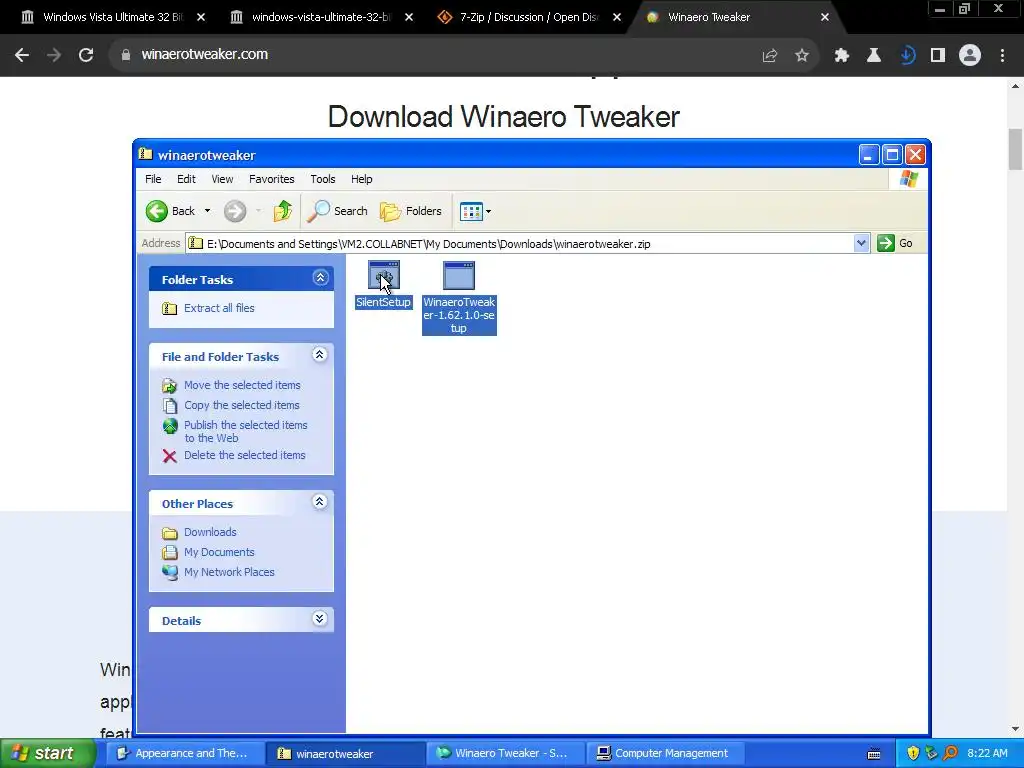
Task: Toggle the Folders tree pane
Action: (411, 211)
